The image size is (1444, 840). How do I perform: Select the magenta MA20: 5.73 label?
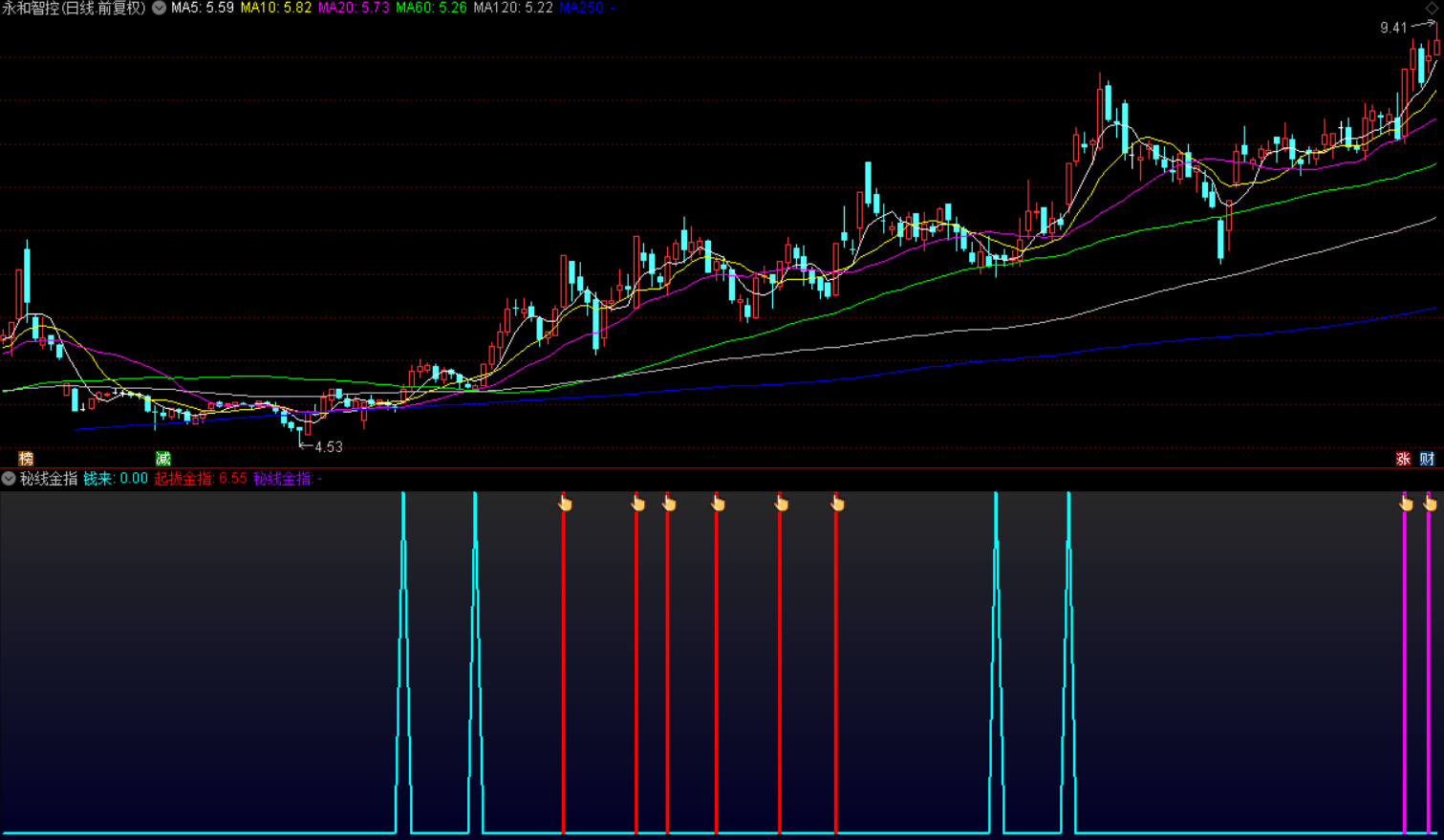(354, 8)
